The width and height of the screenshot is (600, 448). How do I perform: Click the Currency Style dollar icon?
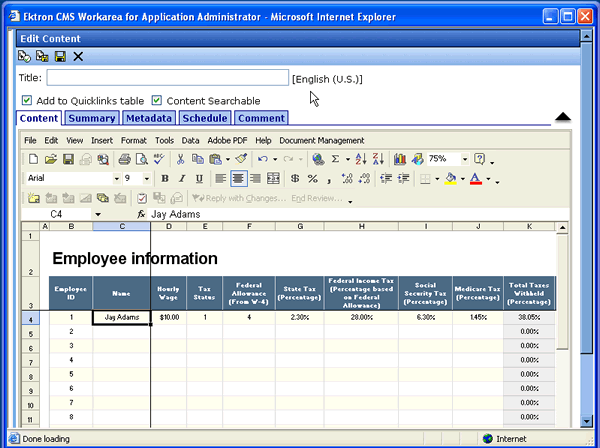(295, 178)
